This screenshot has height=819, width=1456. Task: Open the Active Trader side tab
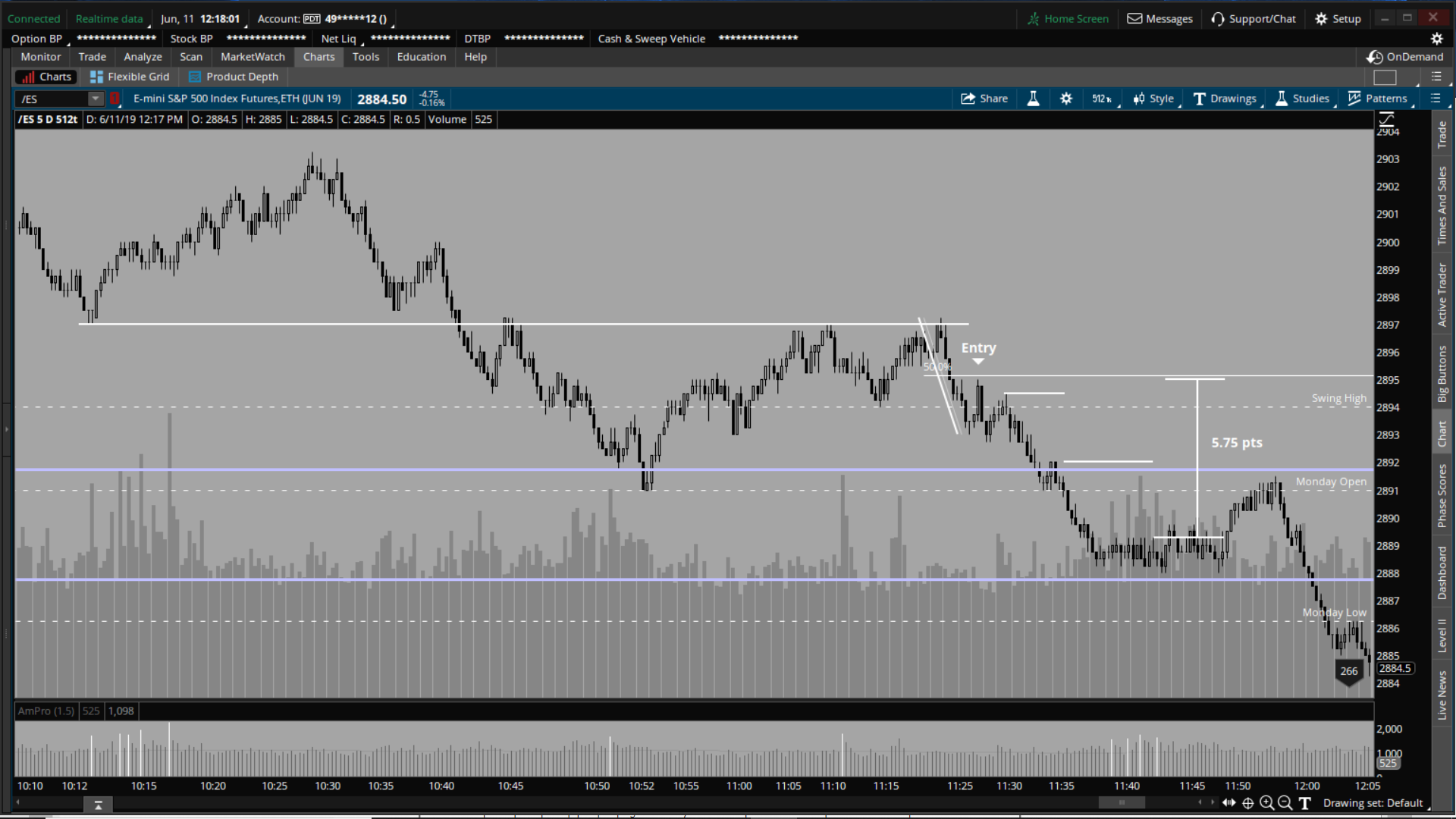(1442, 295)
